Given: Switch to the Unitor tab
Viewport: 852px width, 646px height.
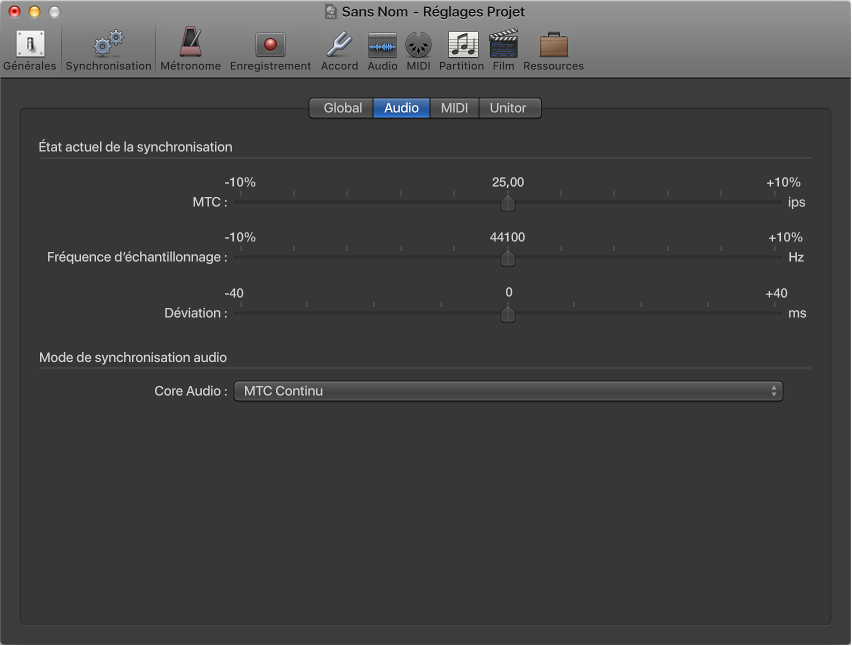Looking at the screenshot, I should pos(509,108).
